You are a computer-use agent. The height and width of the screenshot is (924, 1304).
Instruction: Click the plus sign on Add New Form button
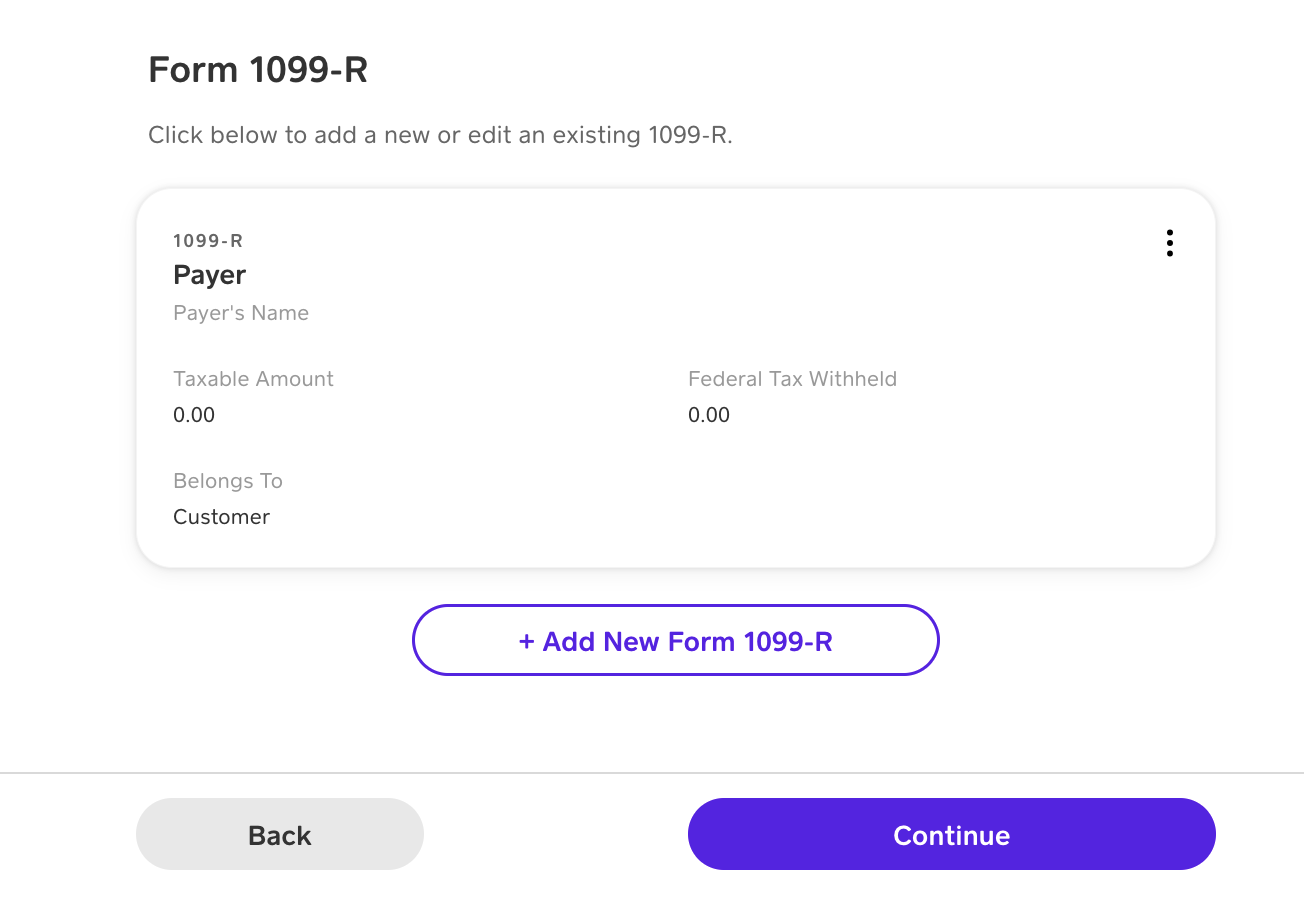click(526, 641)
